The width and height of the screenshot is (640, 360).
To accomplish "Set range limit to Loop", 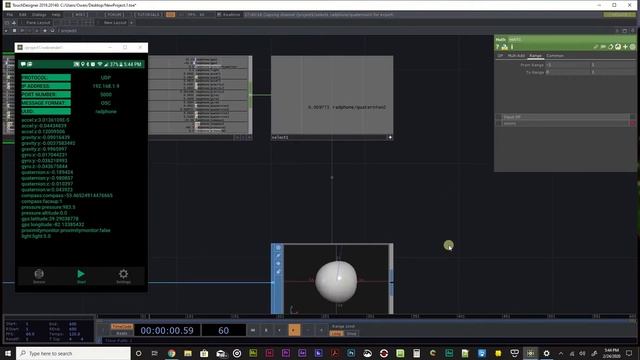I will [x=336, y=333].
